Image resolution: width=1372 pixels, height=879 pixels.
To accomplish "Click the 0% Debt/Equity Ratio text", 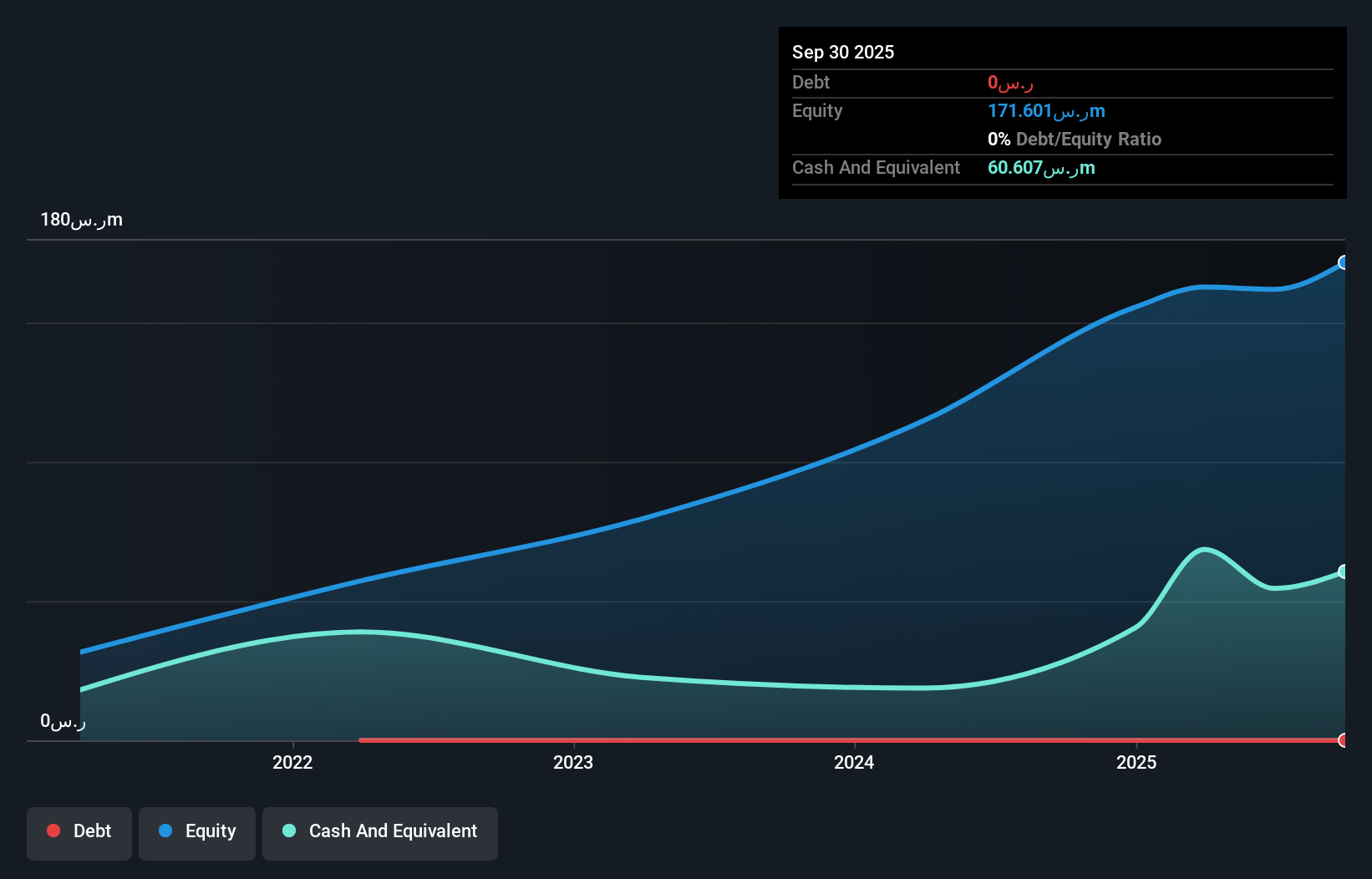I will tap(1075, 140).
